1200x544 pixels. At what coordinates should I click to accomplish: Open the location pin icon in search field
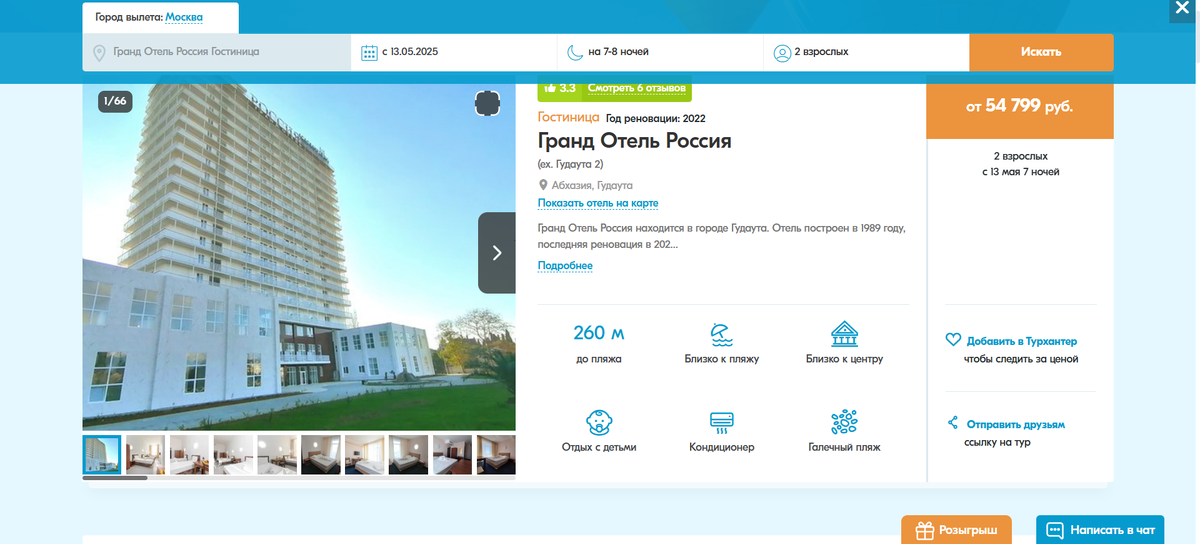[x=99, y=53]
